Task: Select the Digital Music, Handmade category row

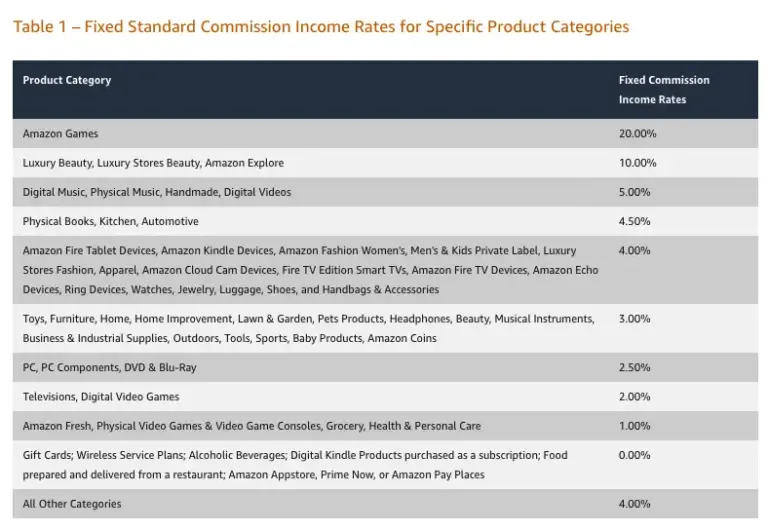Action: tap(157, 192)
